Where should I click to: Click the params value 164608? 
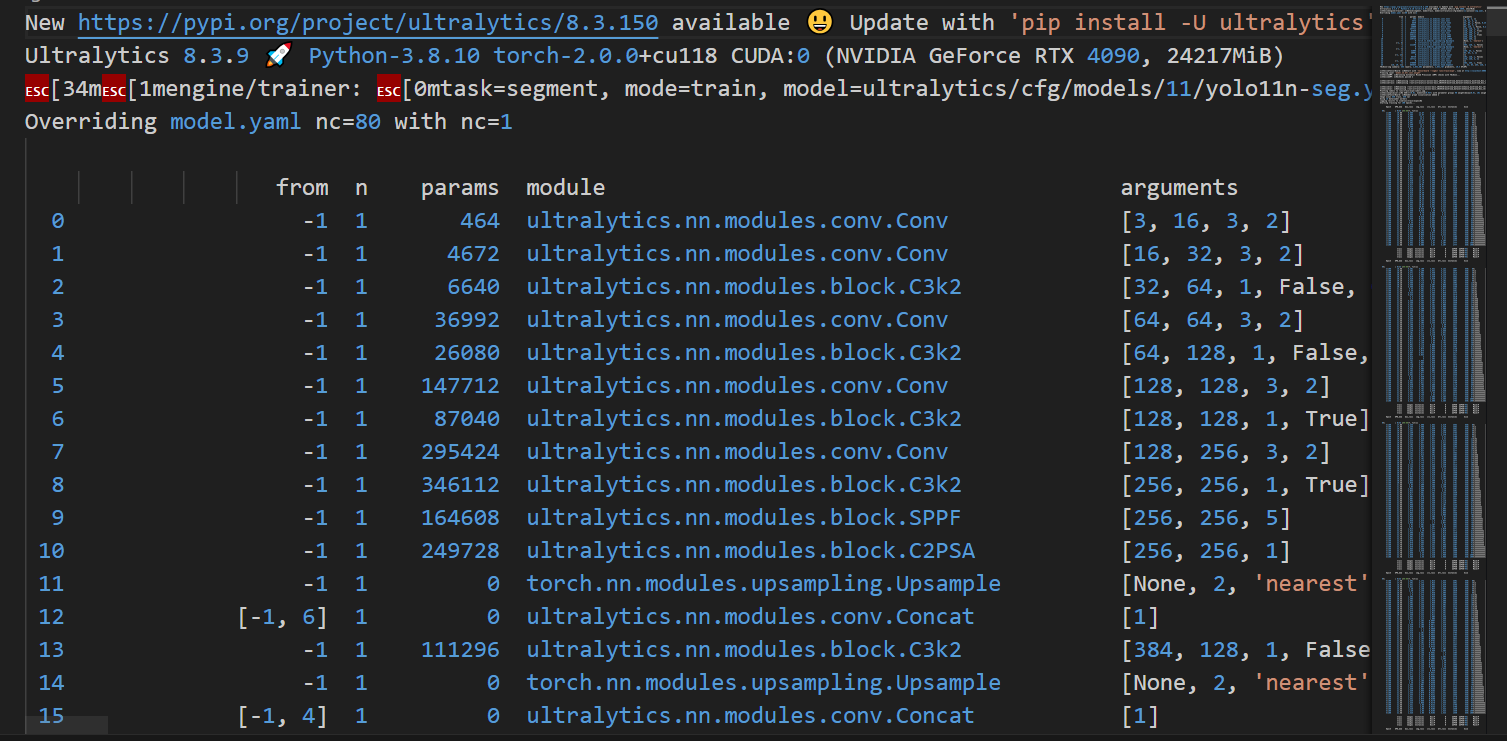pyautogui.click(x=460, y=518)
